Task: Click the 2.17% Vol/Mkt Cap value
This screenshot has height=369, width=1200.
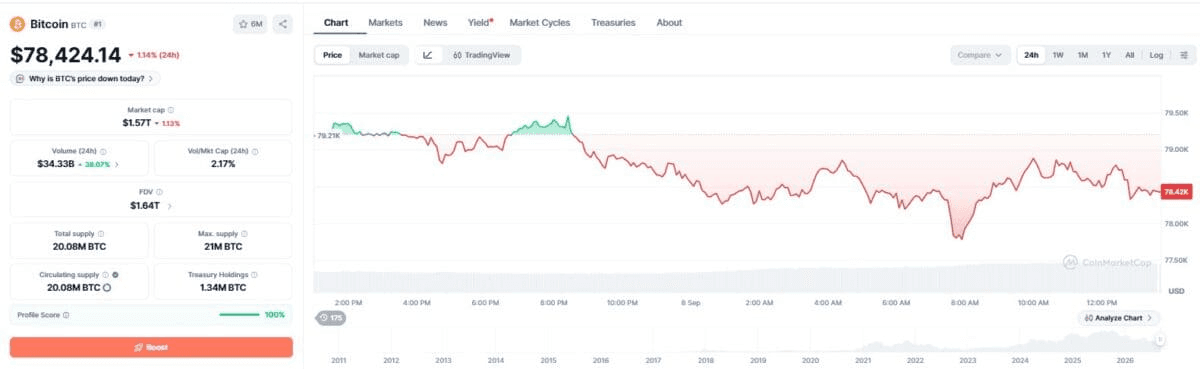Action: tap(222, 164)
